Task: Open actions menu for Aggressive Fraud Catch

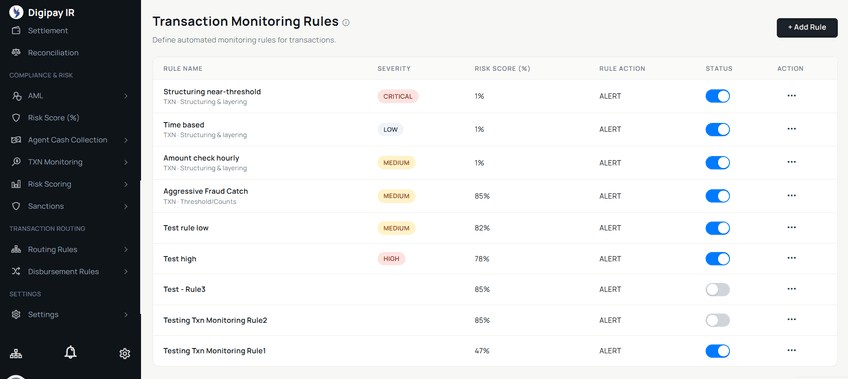Action: coord(792,196)
